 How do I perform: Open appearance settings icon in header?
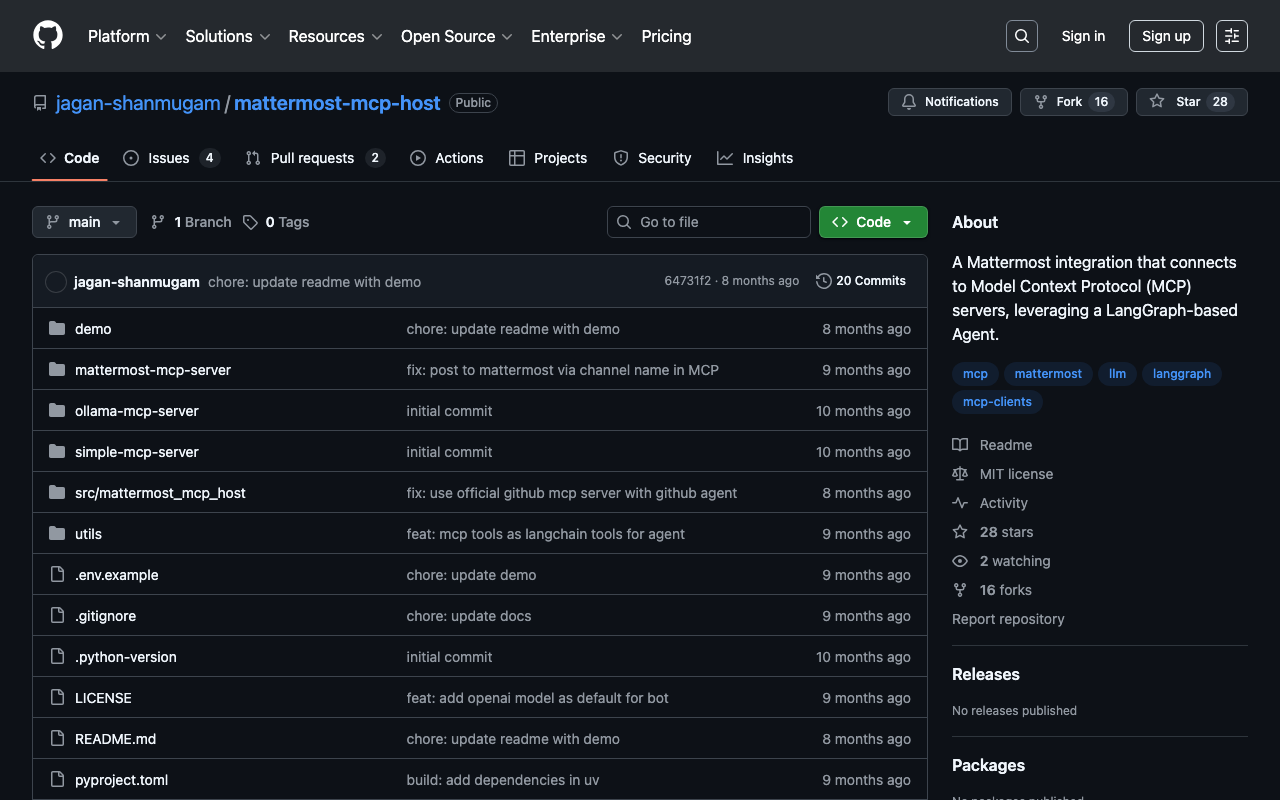click(x=1231, y=36)
